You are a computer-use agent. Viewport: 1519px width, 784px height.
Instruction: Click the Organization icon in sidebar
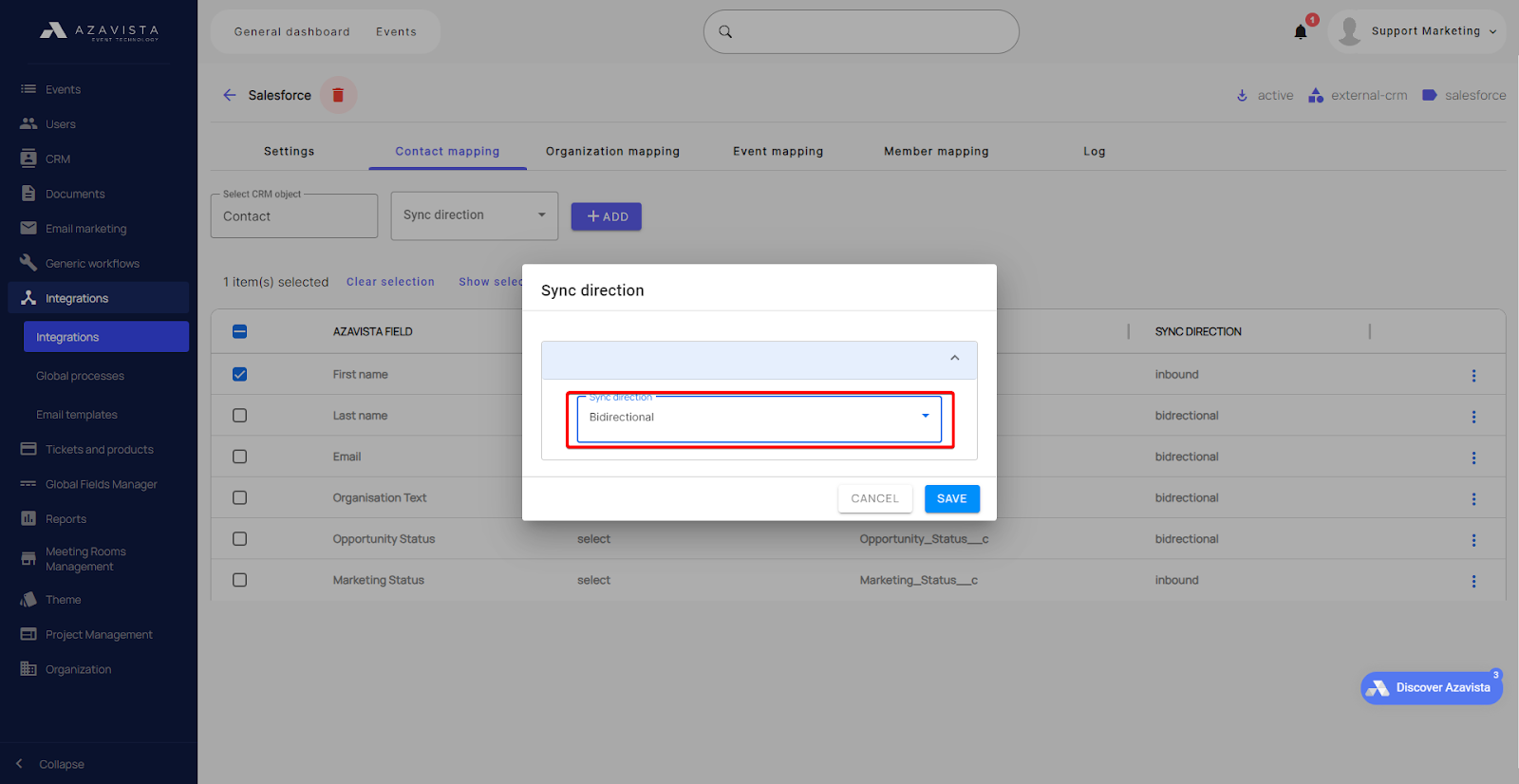[28, 668]
